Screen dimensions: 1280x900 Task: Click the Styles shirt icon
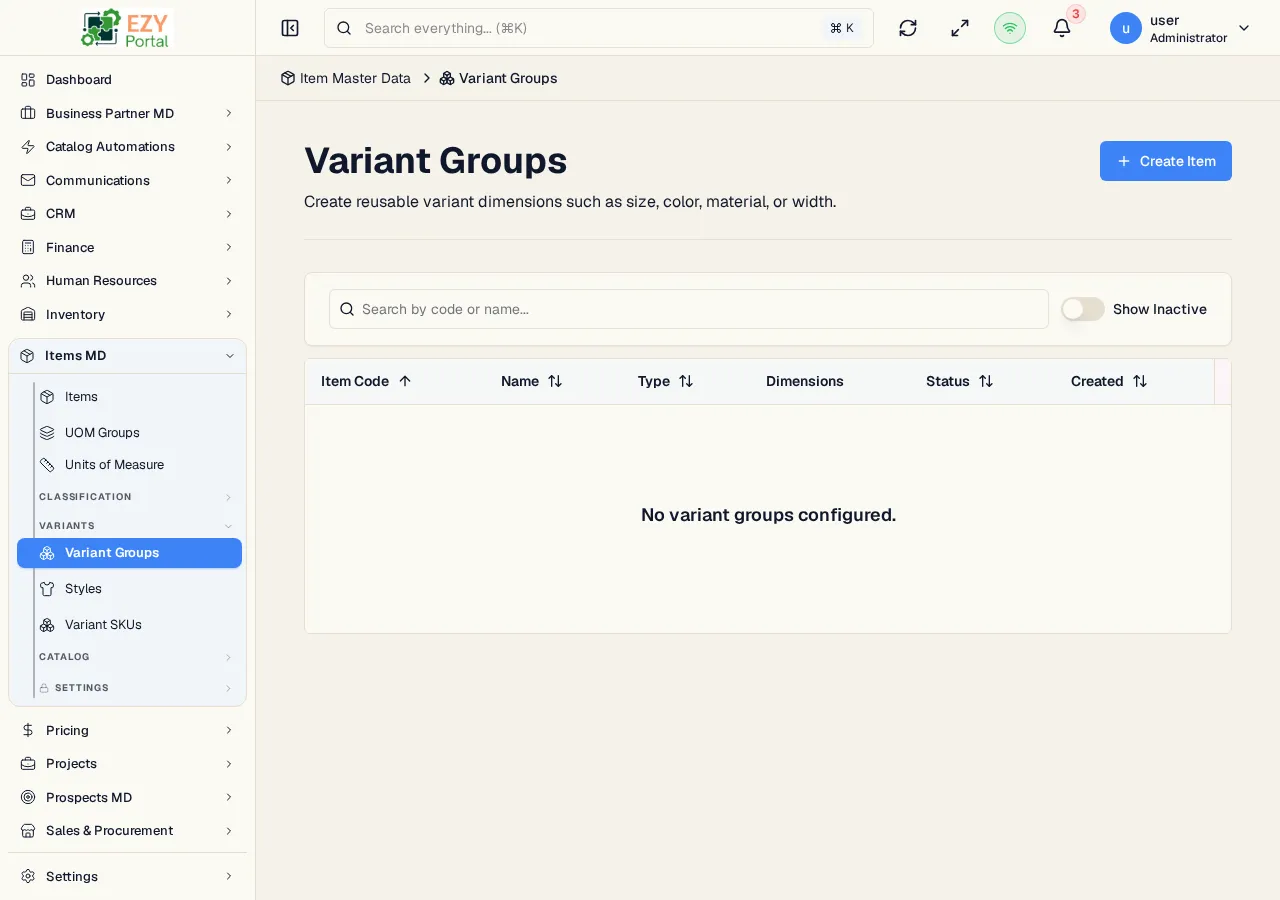(x=47, y=589)
